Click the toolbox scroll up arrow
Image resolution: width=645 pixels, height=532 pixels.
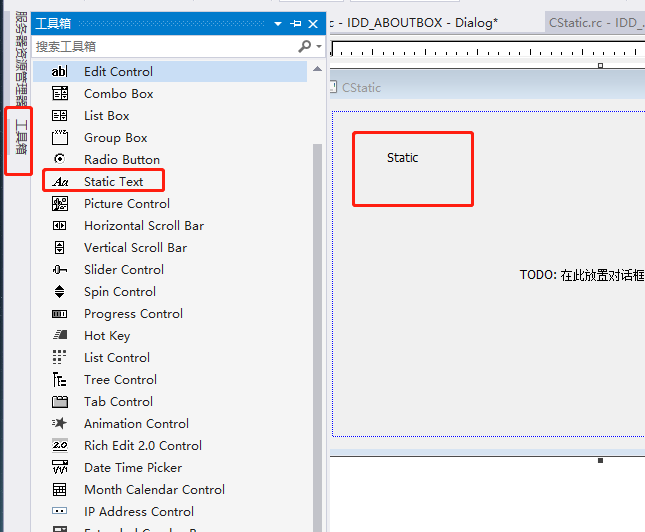318,69
